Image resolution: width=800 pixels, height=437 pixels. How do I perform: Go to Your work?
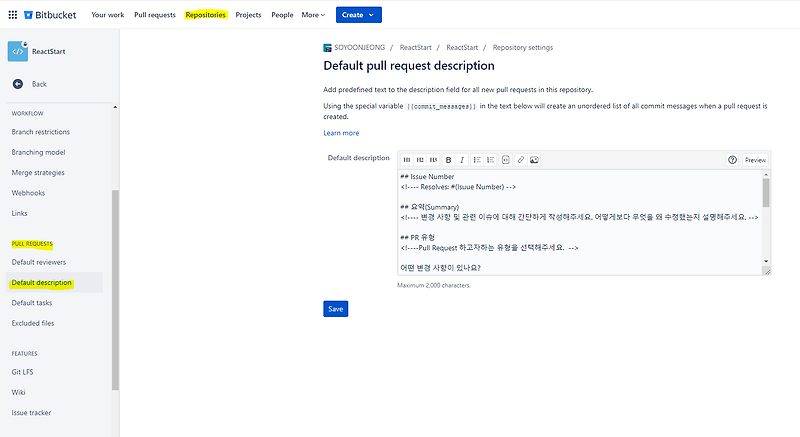click(108, 15)
